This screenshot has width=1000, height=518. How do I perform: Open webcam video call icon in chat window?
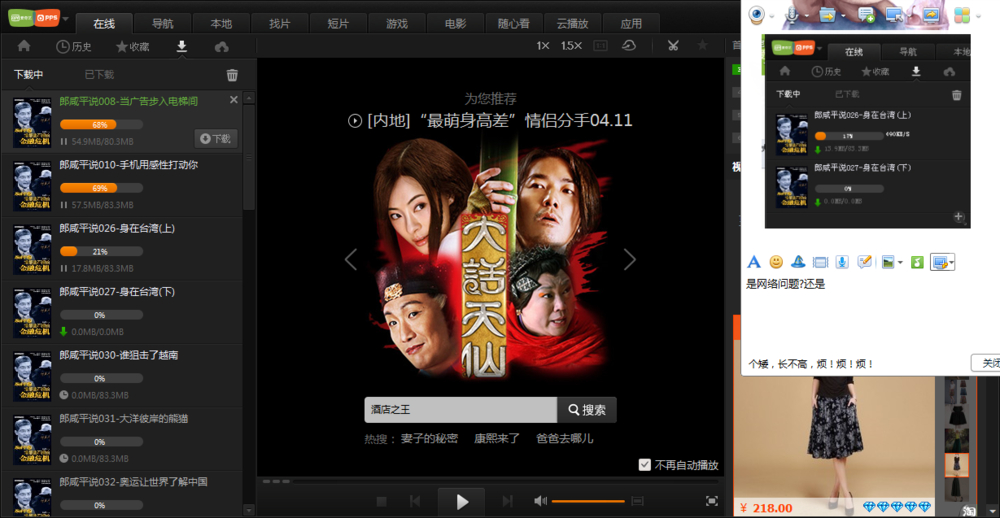tap(756, 14)
